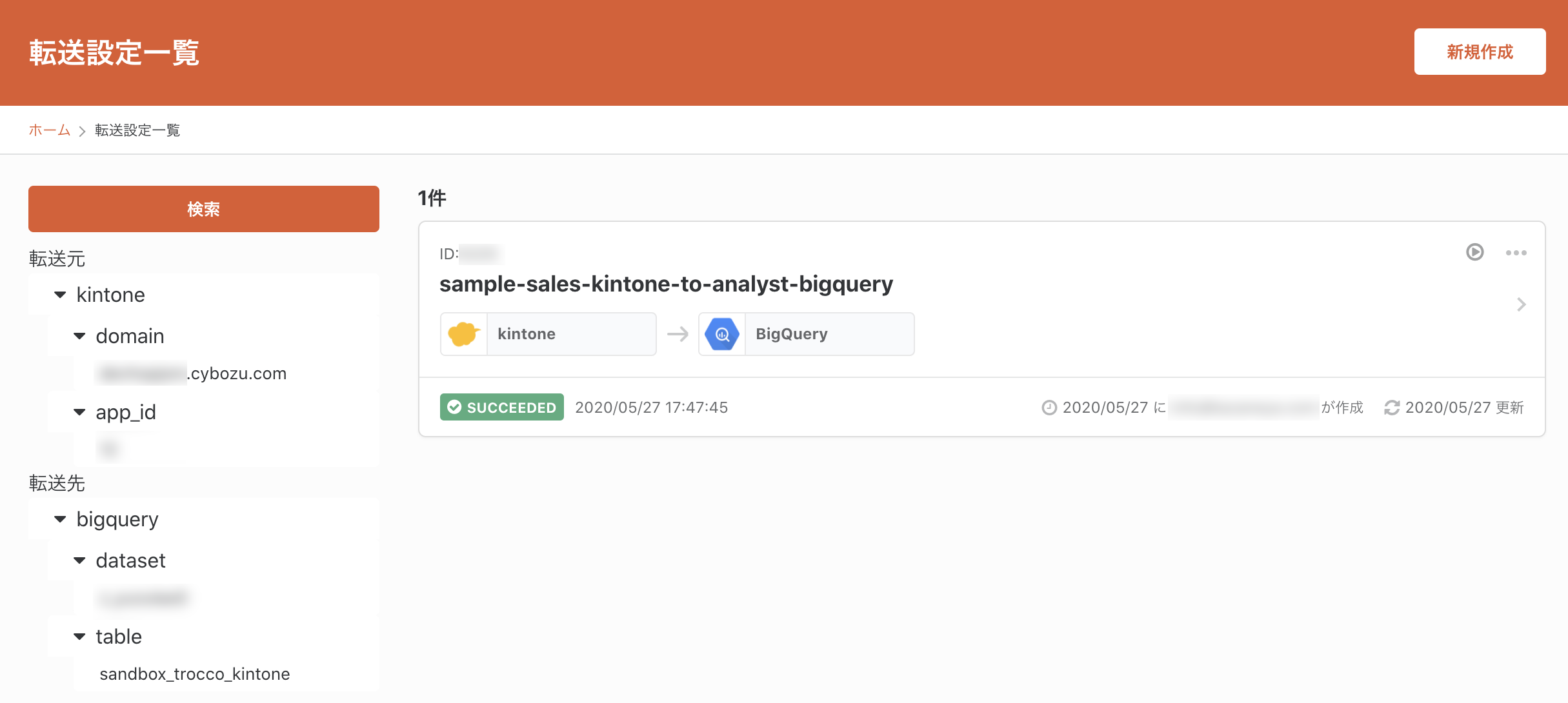
Task: Click the ホーム breadcrumb link
Action: (49, 130)
